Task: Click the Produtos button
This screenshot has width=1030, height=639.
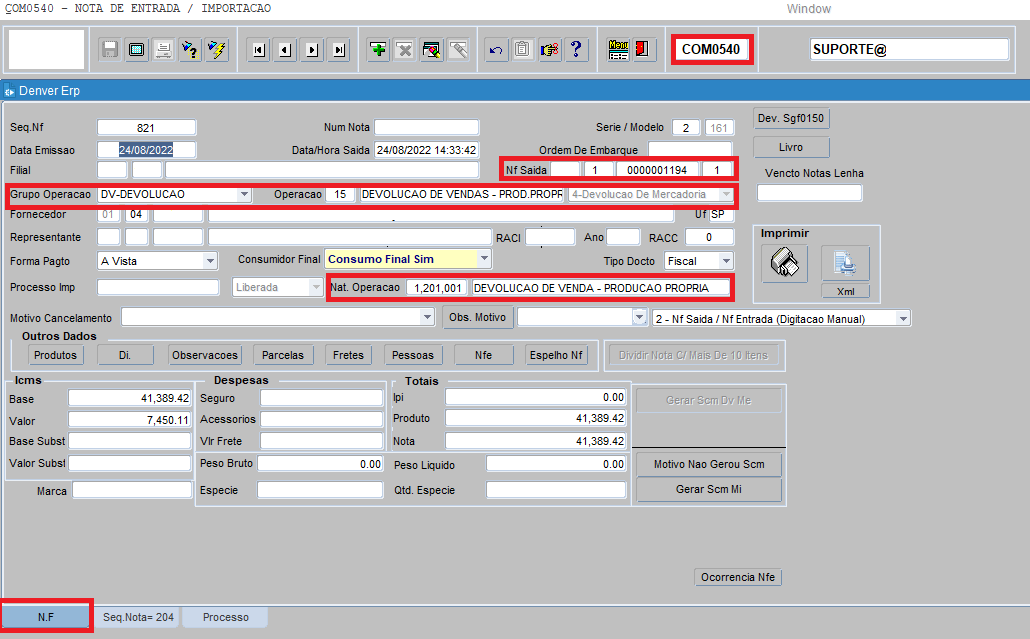Action: (x=55, y=355)
